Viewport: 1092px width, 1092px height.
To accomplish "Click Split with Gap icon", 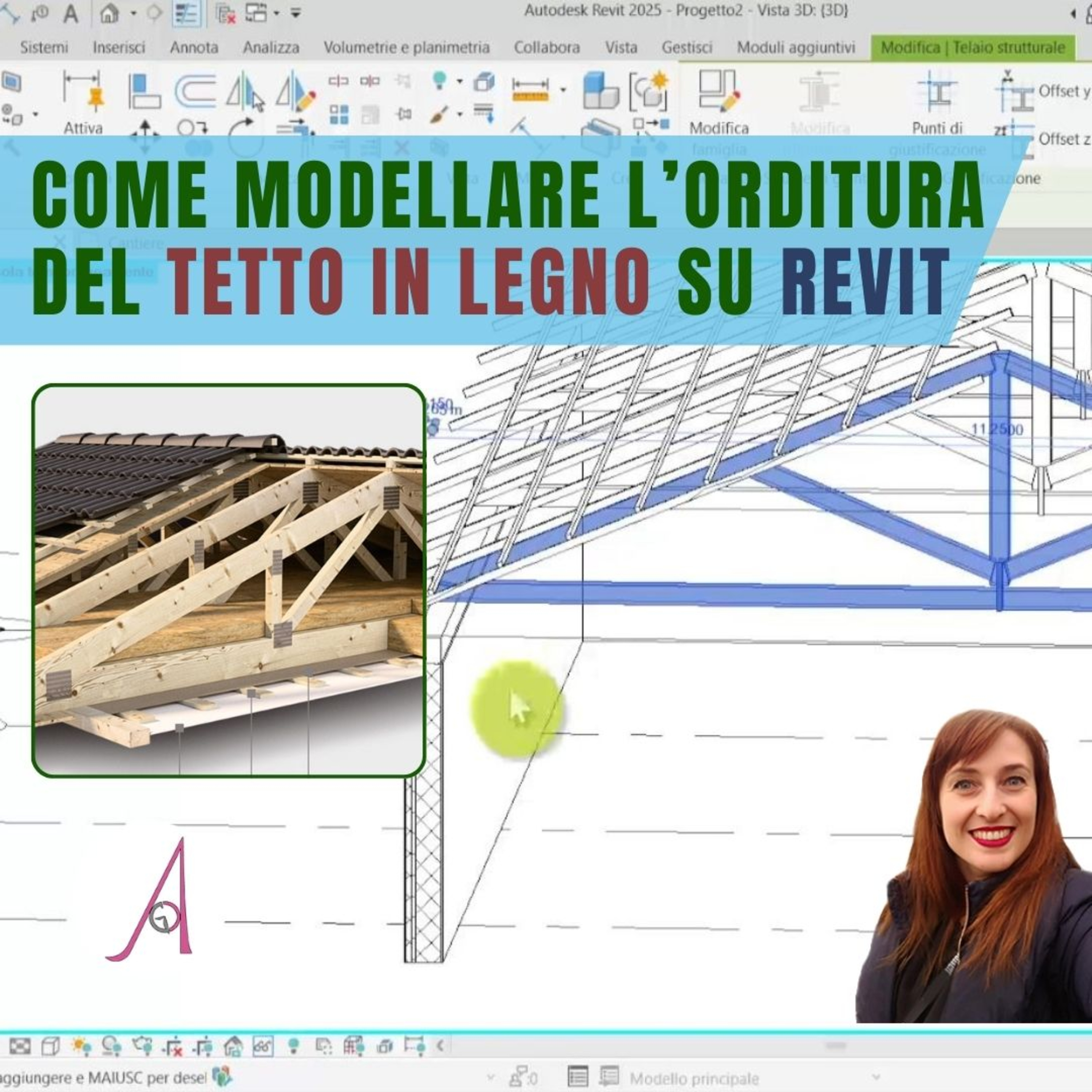I will 370,82.
